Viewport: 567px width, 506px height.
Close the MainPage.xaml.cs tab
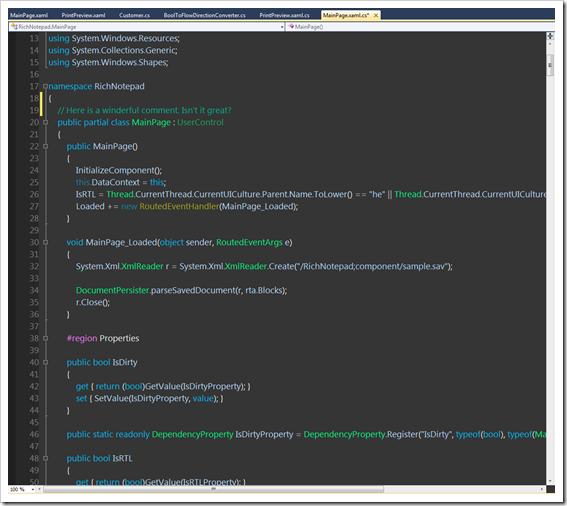(376, 15)
